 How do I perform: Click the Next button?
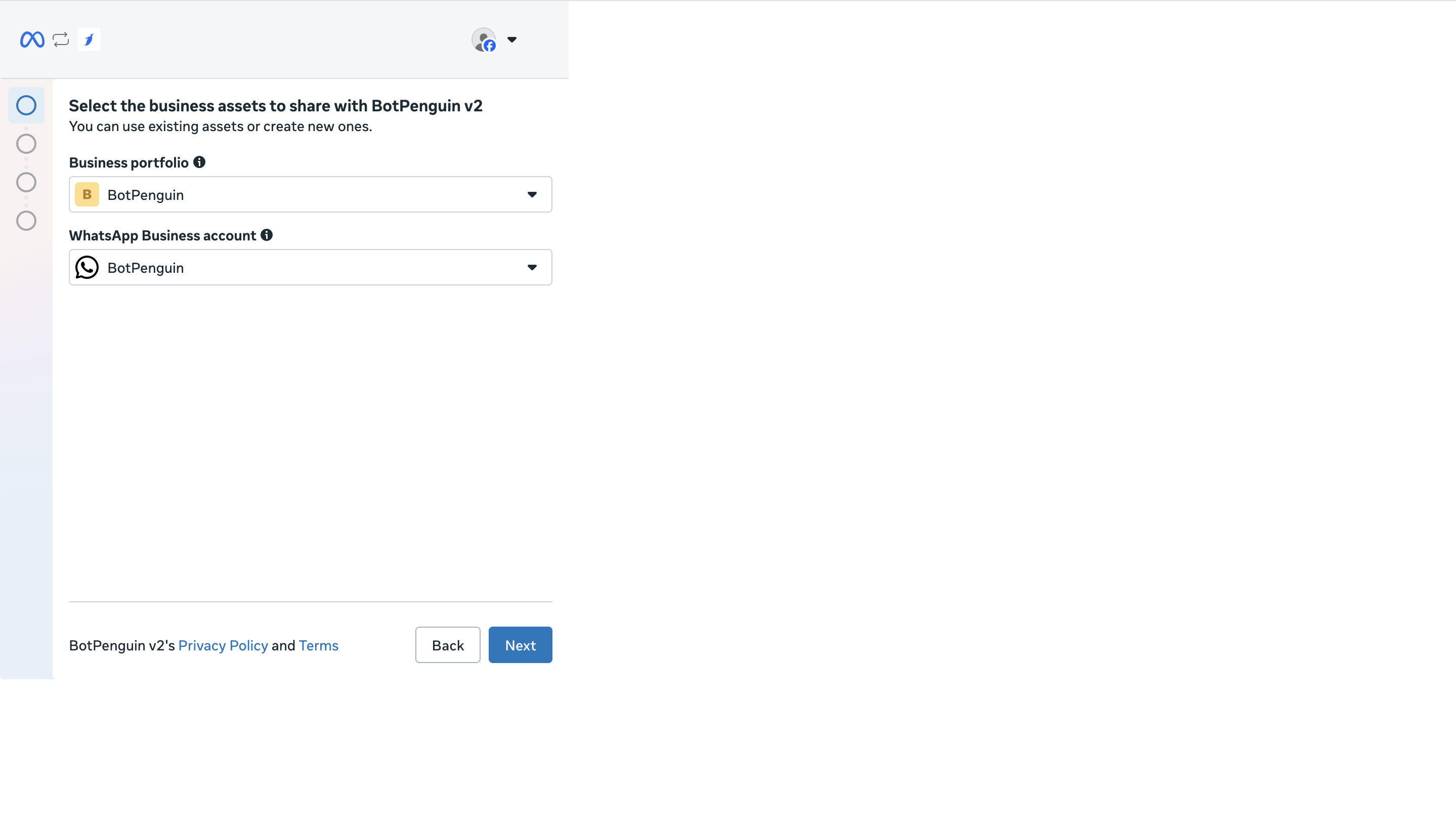(520, 645)
